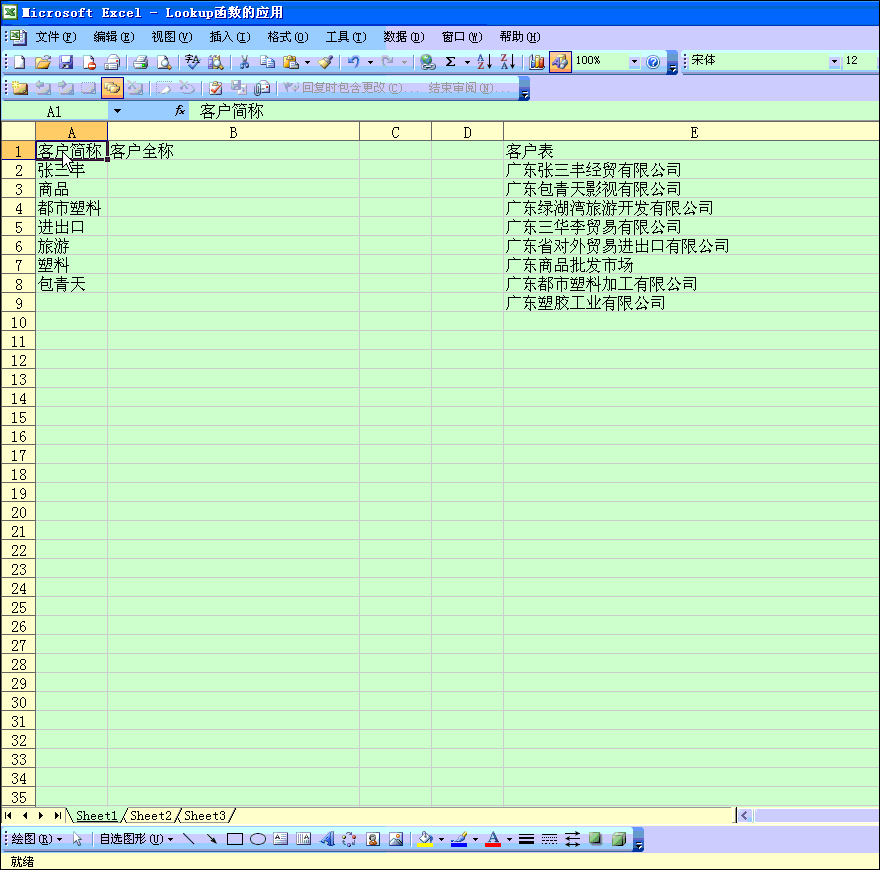Click the Name Box showing A1
This screenshot has width=880, height=870.
tap(55, 111)
